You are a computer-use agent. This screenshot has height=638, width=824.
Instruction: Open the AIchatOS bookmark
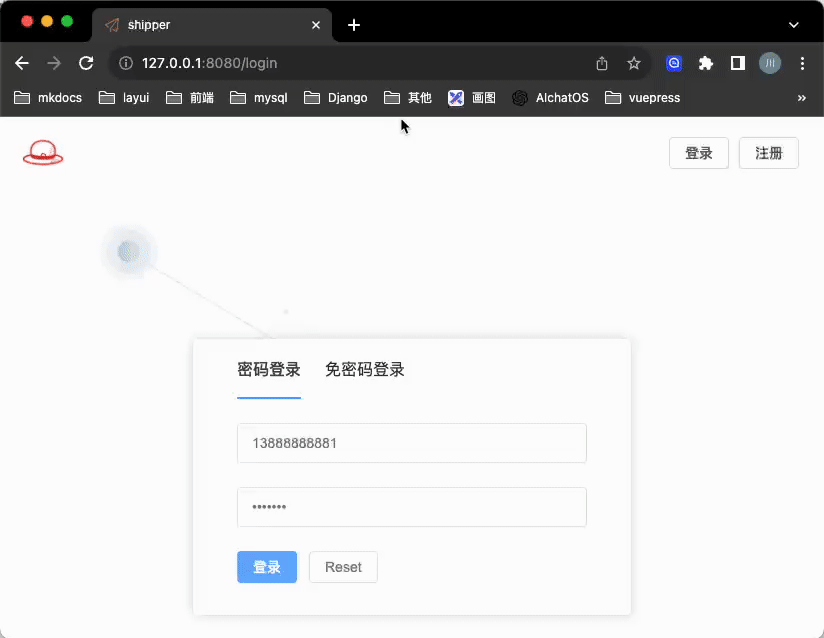(x=550, y=98)
